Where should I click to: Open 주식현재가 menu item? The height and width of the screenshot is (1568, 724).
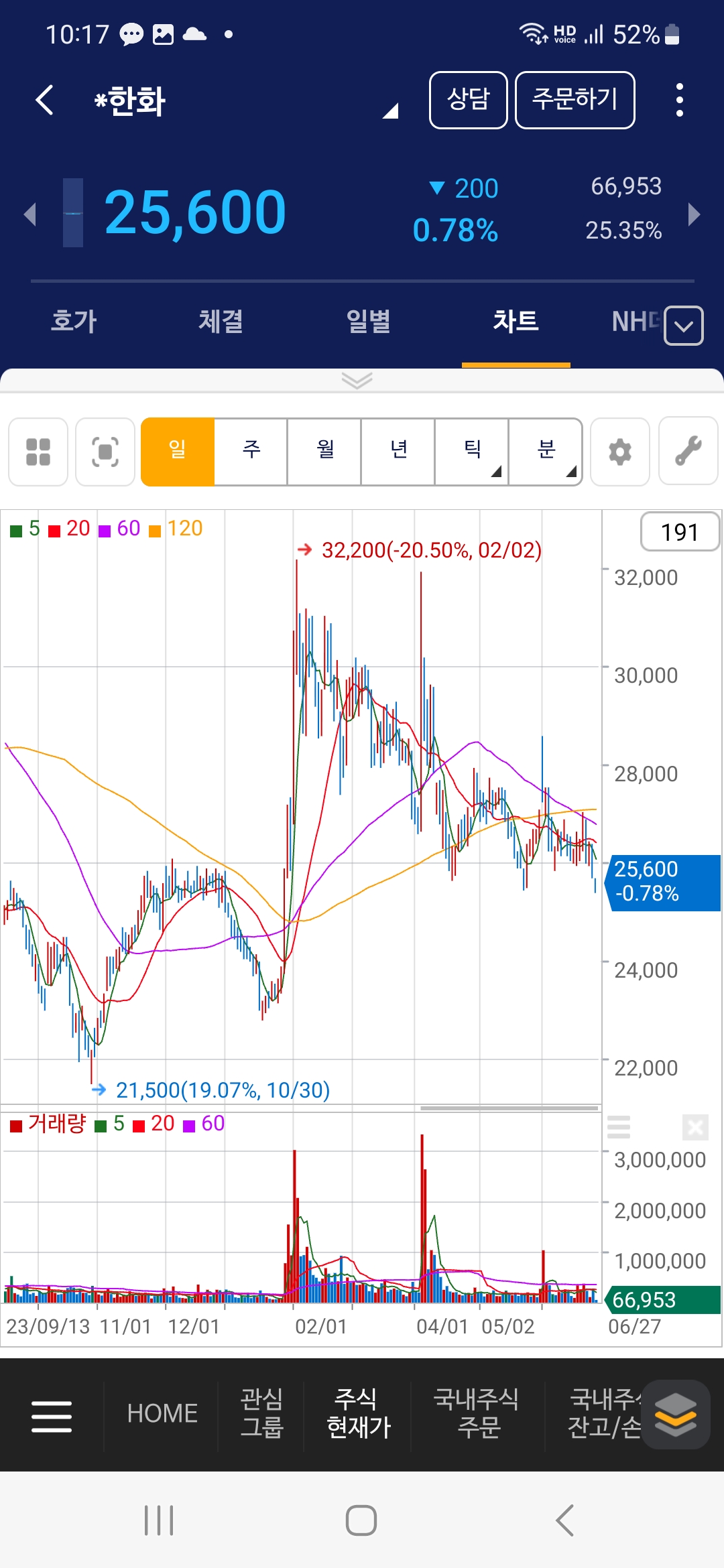(358, 1414)
